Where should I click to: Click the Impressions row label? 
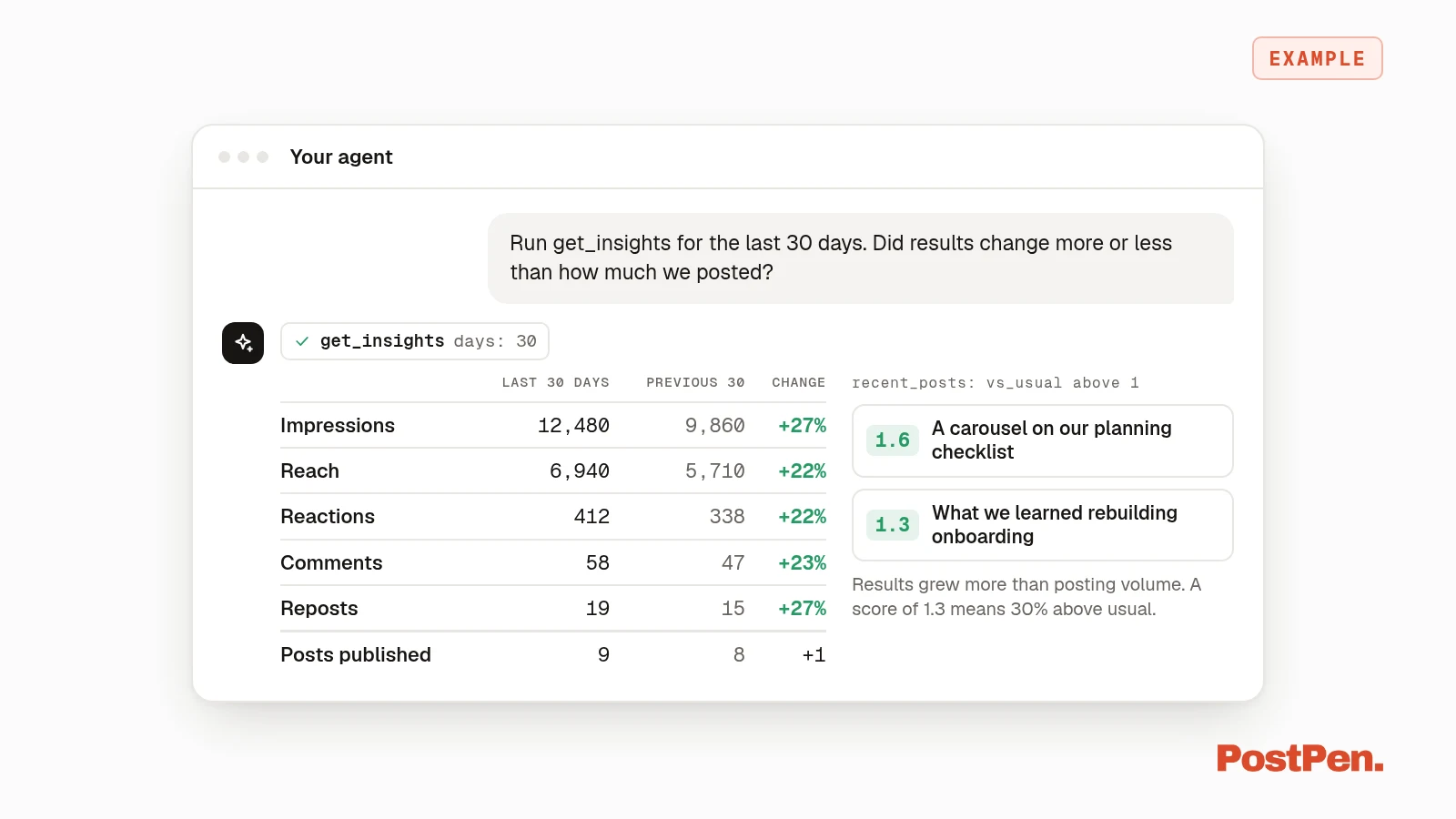coord(338,426)
